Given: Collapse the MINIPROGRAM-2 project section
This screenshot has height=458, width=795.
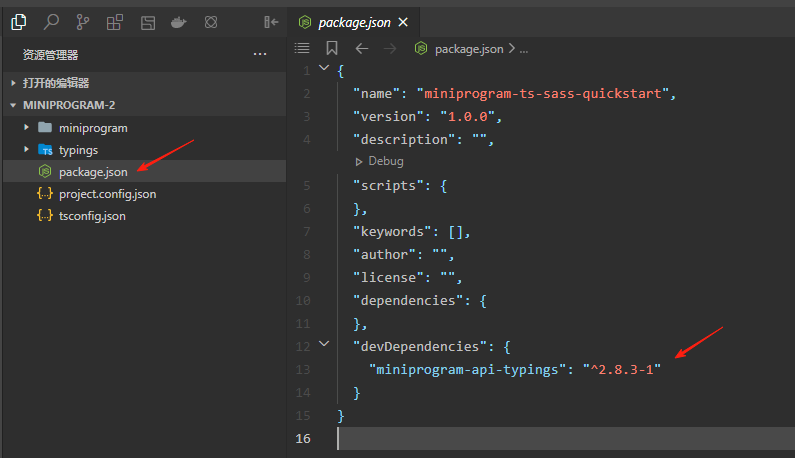Looking at the screenshot, I should tap(144, 105).
